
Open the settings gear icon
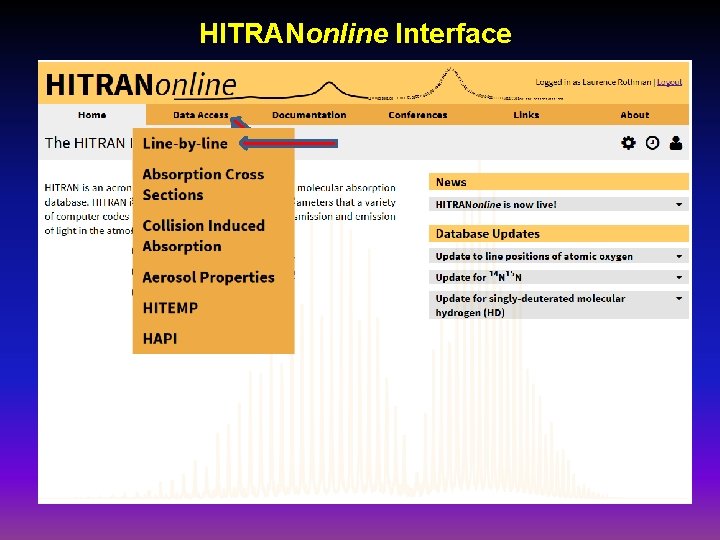coord(628,143)
